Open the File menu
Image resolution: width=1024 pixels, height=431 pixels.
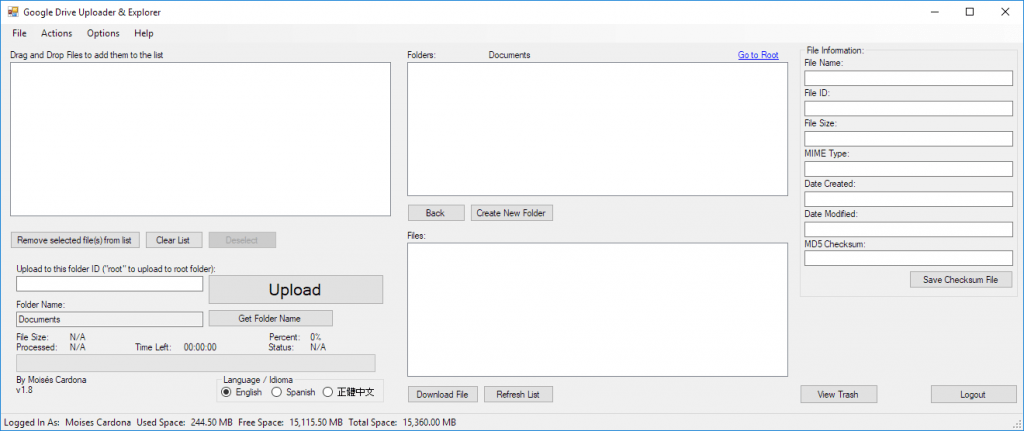(19, 33)
